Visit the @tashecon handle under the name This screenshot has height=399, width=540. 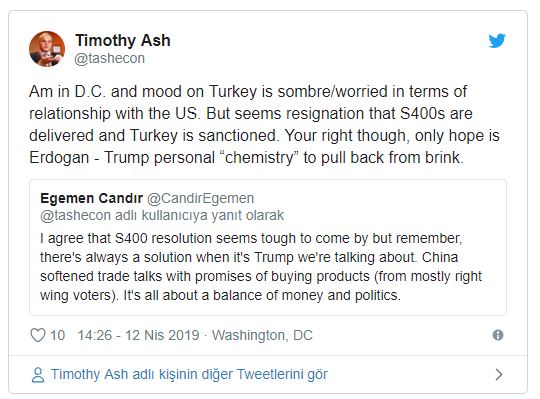tap(110, 58)
